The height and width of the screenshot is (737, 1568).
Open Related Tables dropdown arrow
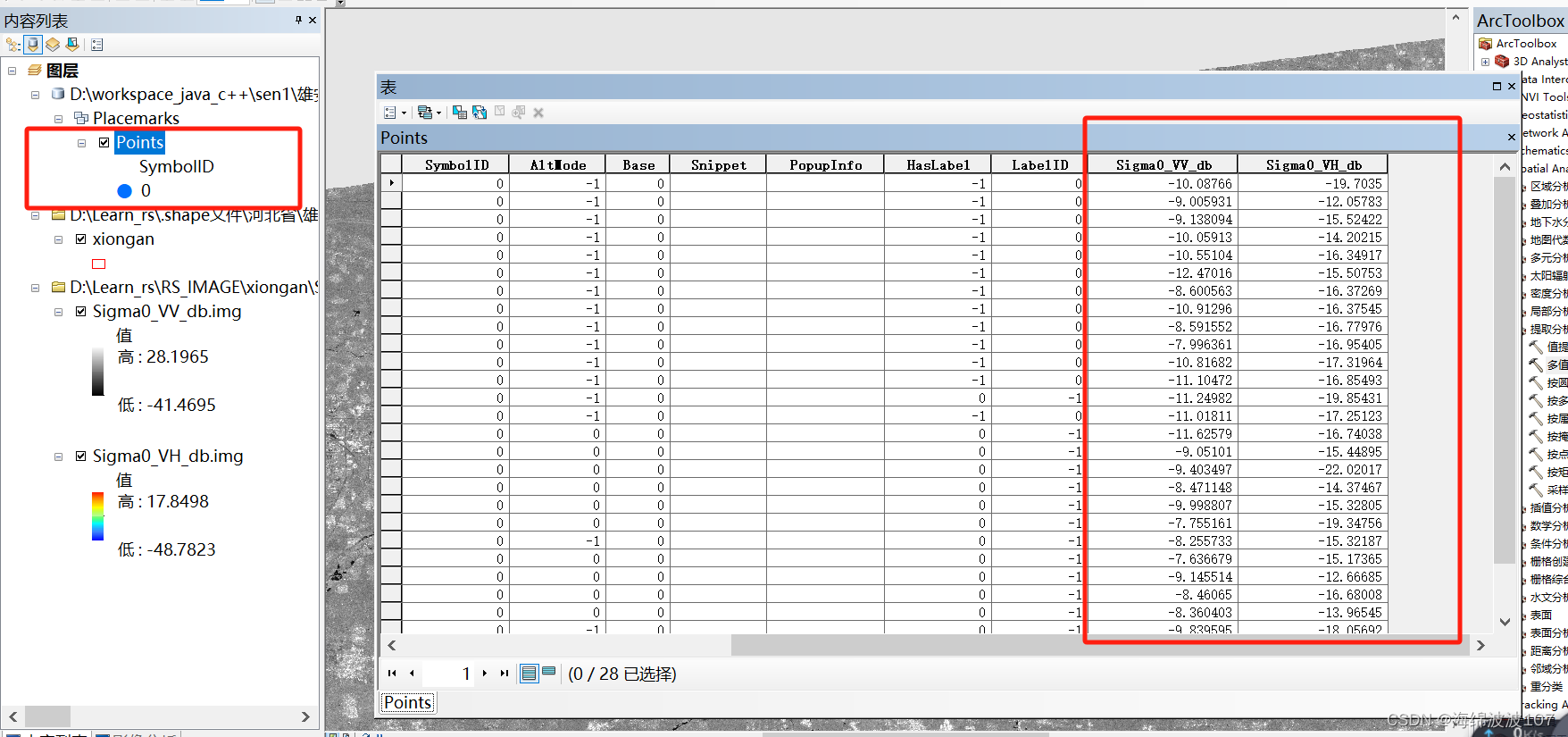tap(438, 113)
